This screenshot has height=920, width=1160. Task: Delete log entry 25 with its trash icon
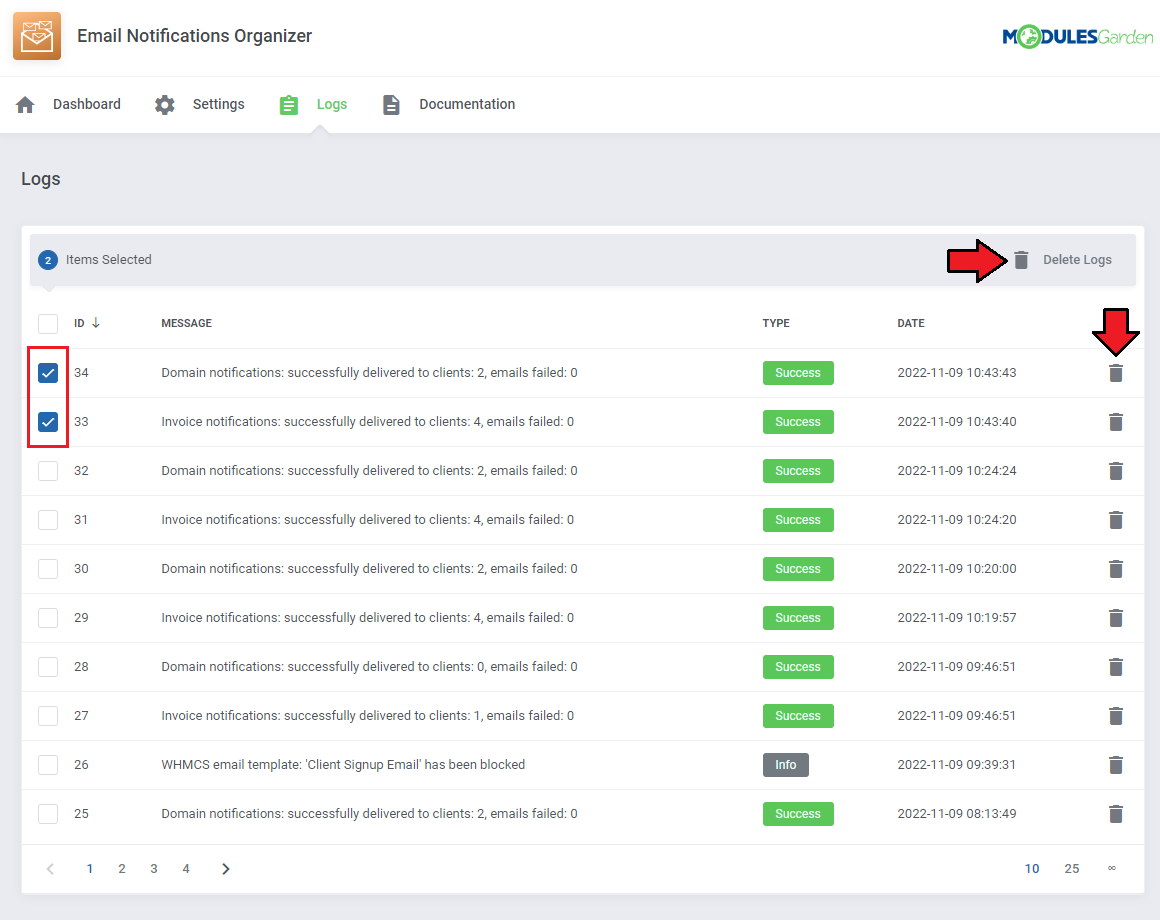click(x=1116, y=814)
